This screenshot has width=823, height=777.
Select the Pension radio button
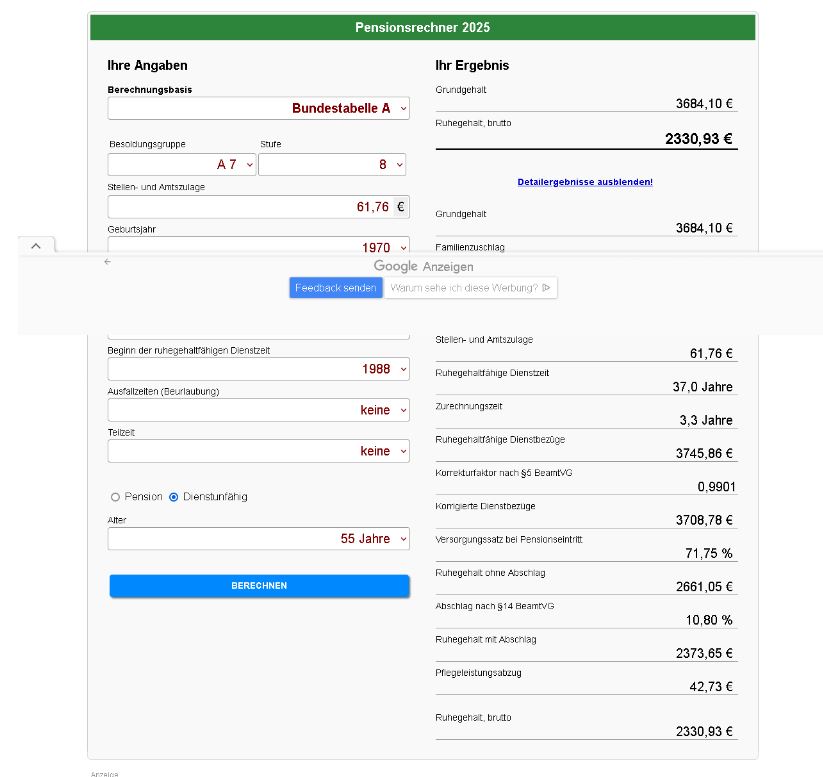click(115, 497)
